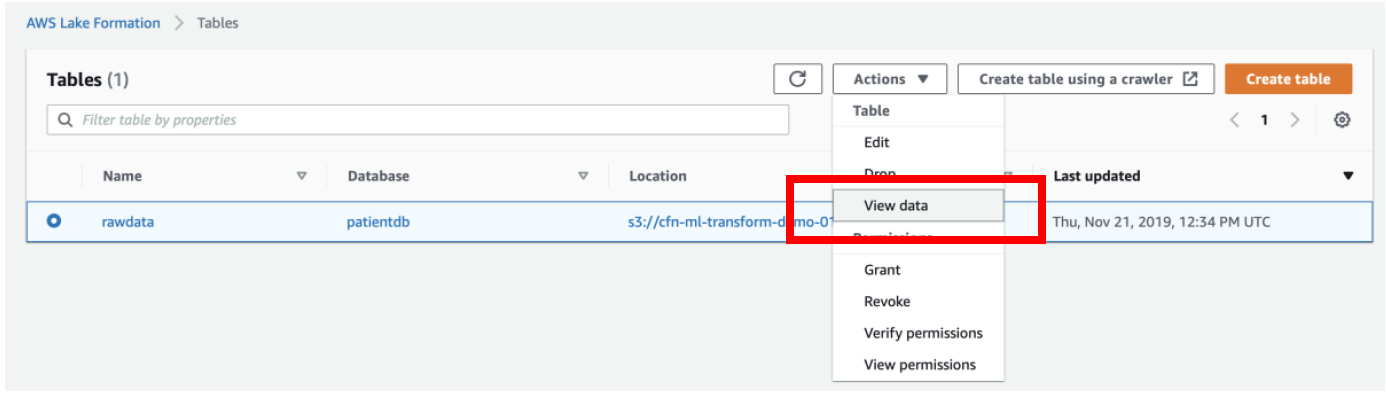
Task: Select Verify permissions menu item
Action: (x=923, y=333)
